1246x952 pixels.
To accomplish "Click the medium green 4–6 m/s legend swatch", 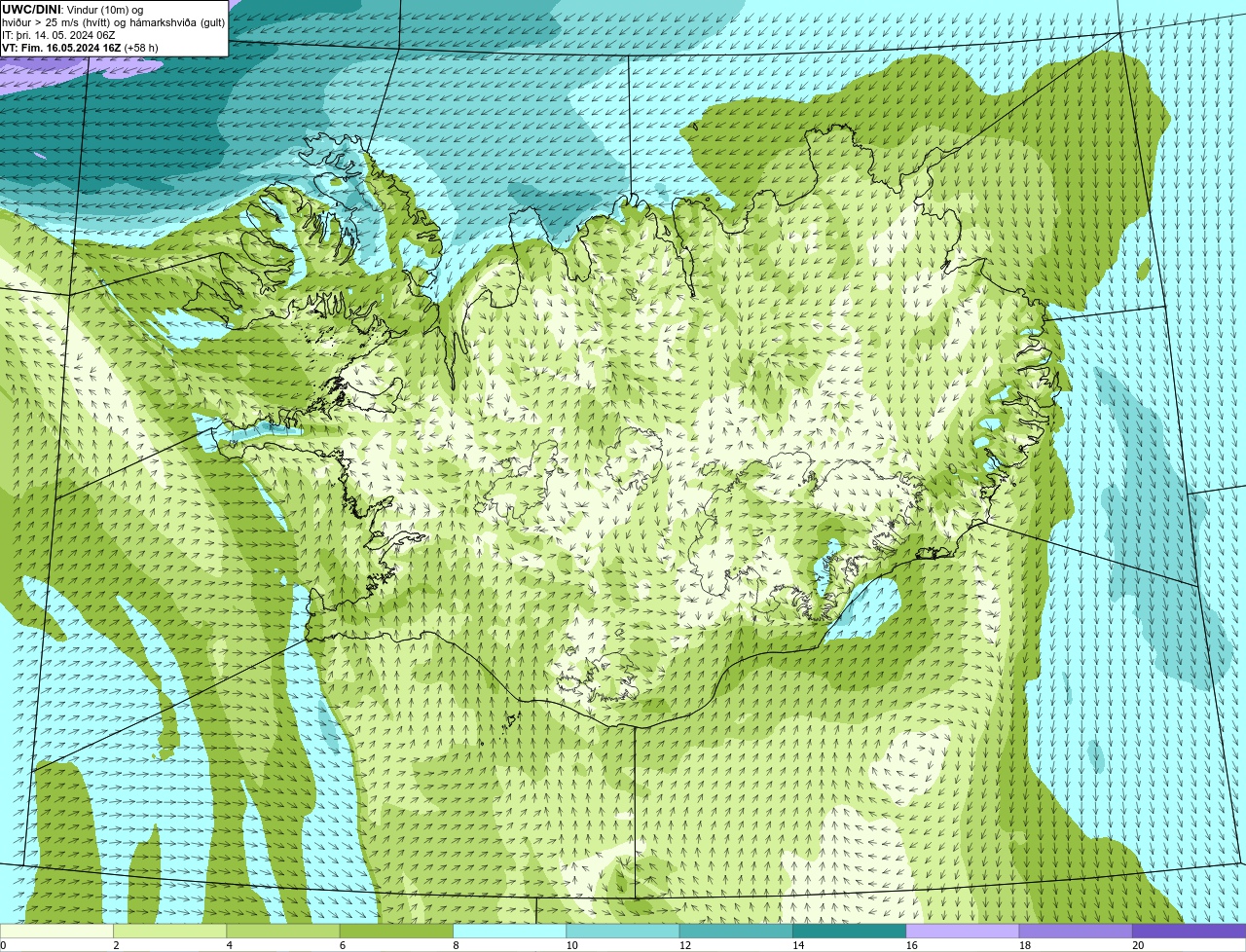I will [283, 931].
